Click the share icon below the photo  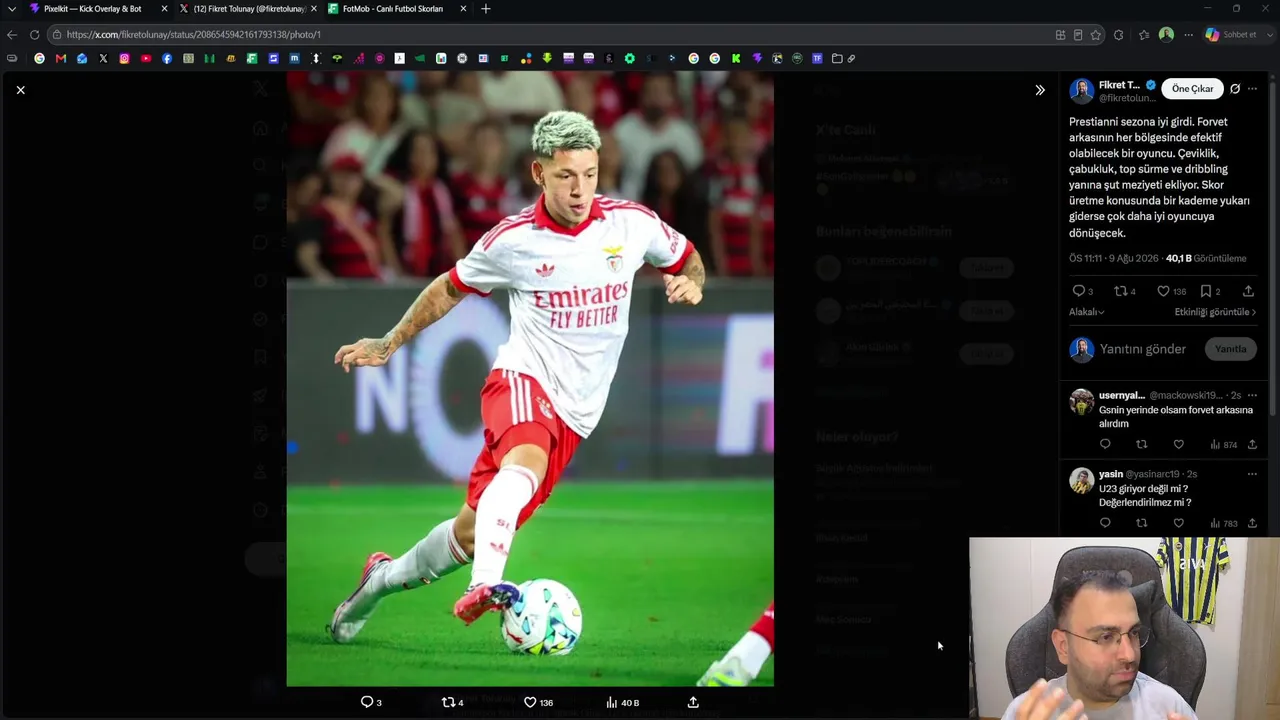693,702
